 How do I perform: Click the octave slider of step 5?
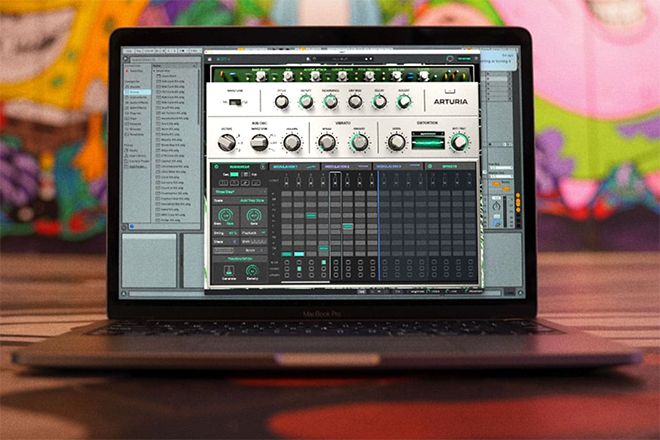[x=335, y=181]
